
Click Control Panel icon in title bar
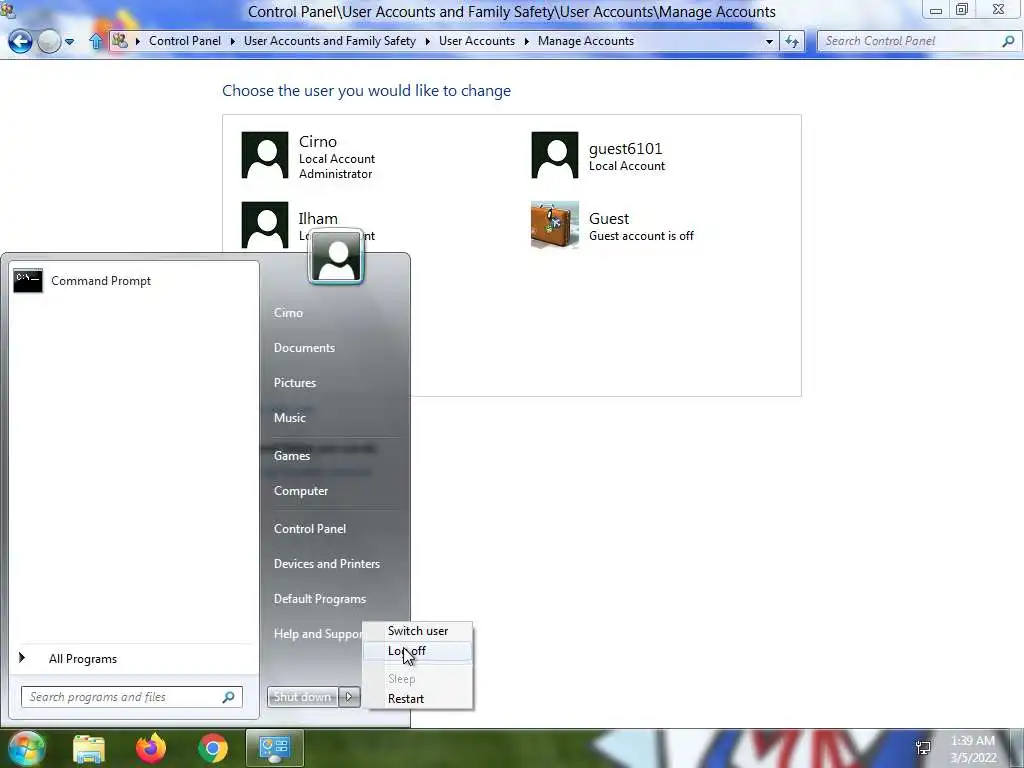[7, 8]
